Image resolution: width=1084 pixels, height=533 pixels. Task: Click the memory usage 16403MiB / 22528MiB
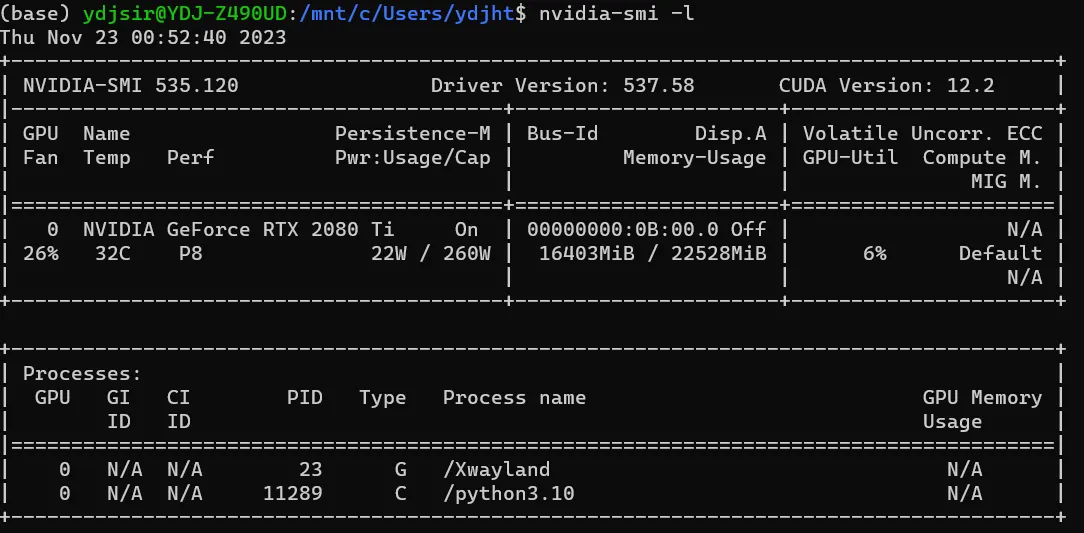pyautogui.click(x=652, y=254)
